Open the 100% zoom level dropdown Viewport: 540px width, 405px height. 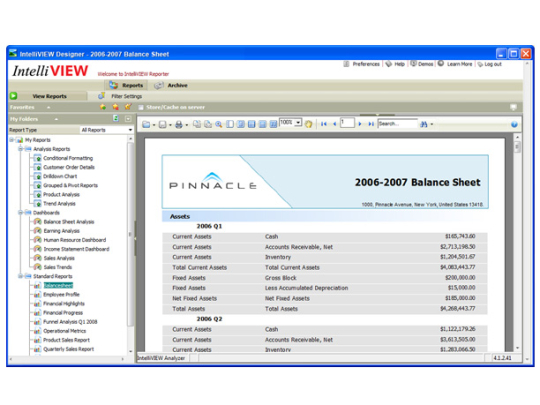click(298, 123)
